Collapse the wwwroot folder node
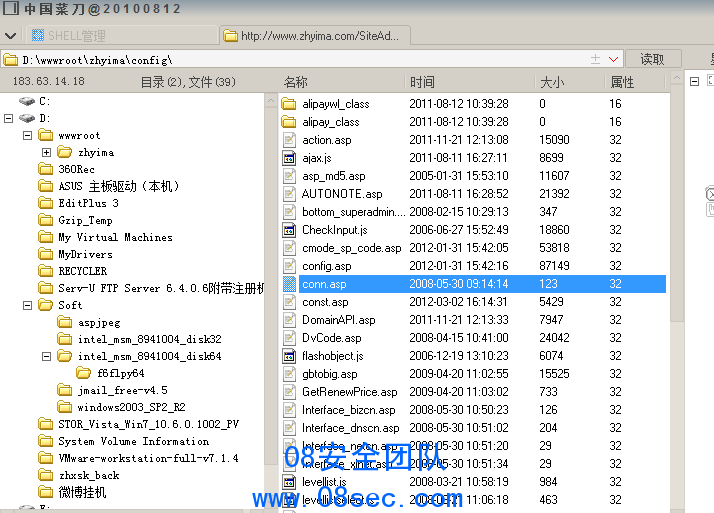Screen dimensions: 714x513 point(27,135)
